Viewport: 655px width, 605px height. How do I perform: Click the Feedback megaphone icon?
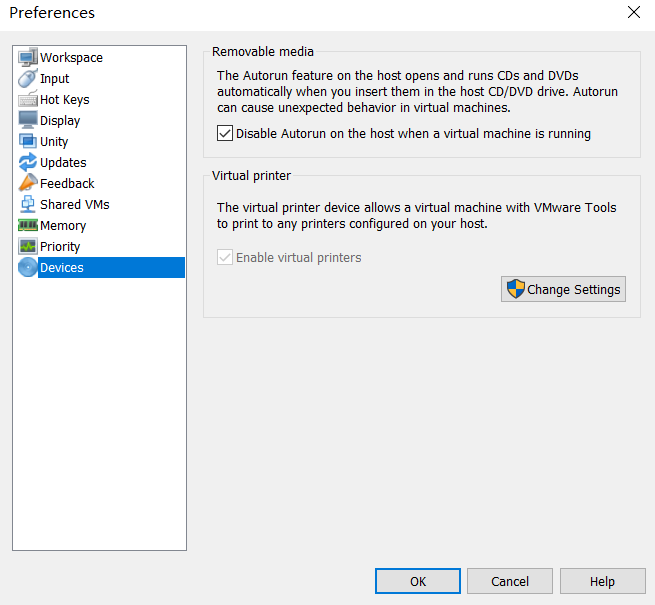coord(28,183)
